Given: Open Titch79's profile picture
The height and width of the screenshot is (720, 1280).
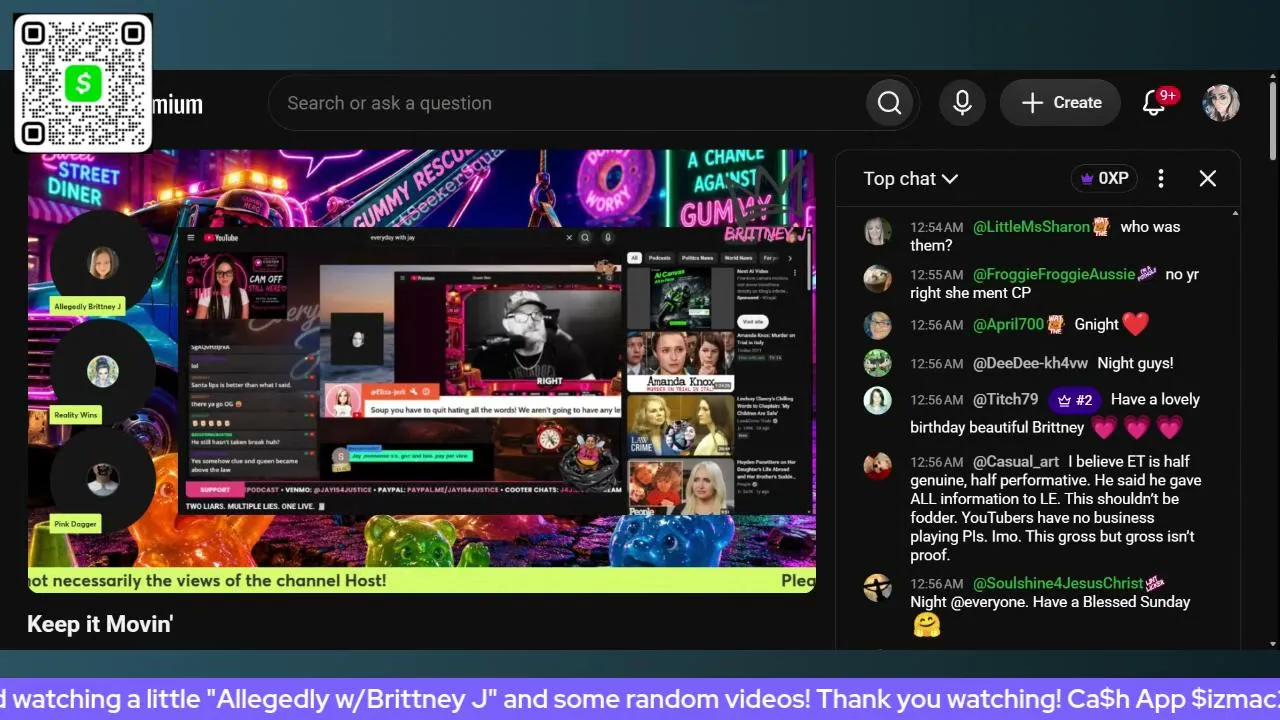Looking at the screenshot, I should click(x=877, y=400).
